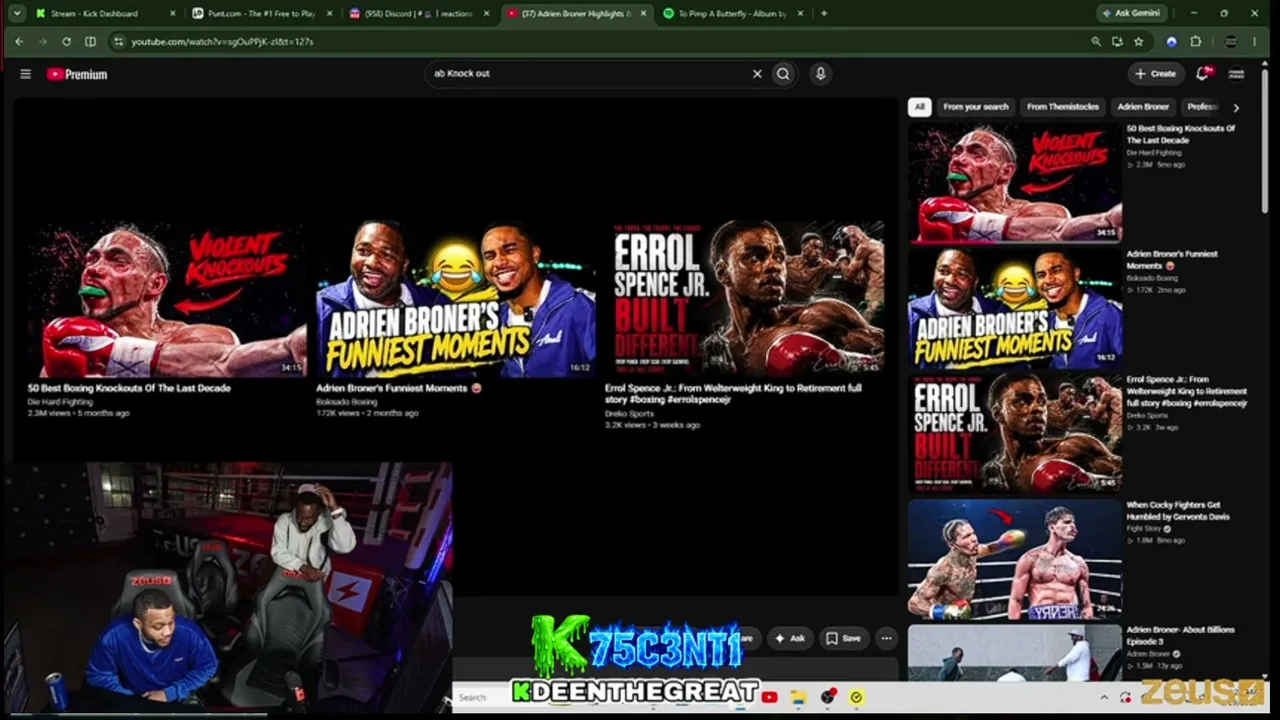The height and width of the screenshot is (720, 1280).
Task: Open zoom magnifier icon in address bar
Action: [x=1096, y=42]
